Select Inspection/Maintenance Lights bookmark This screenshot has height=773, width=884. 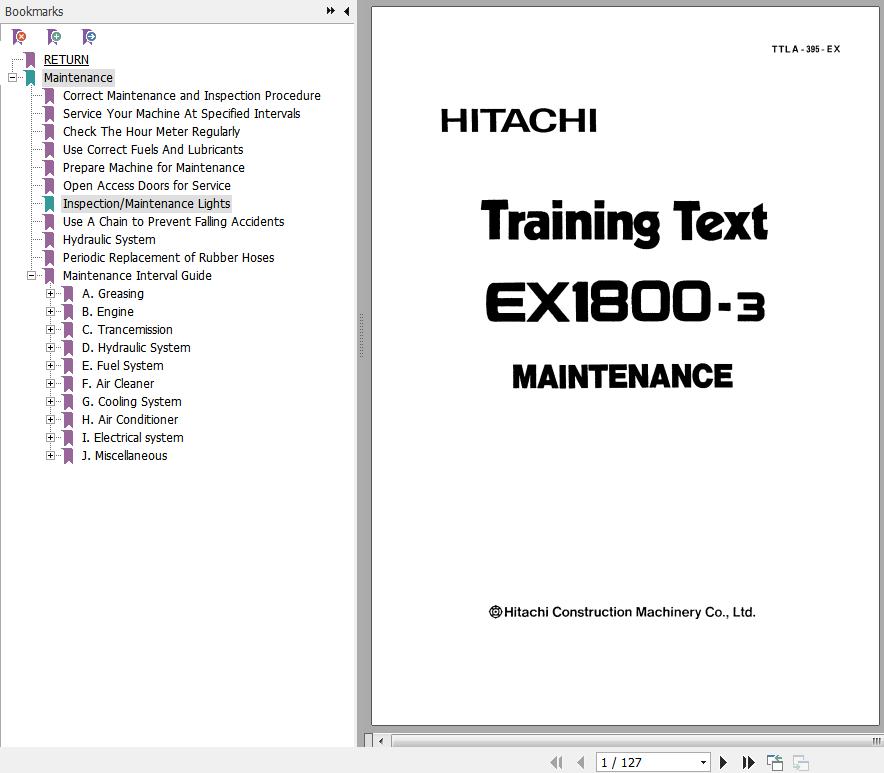click(147, 204)
